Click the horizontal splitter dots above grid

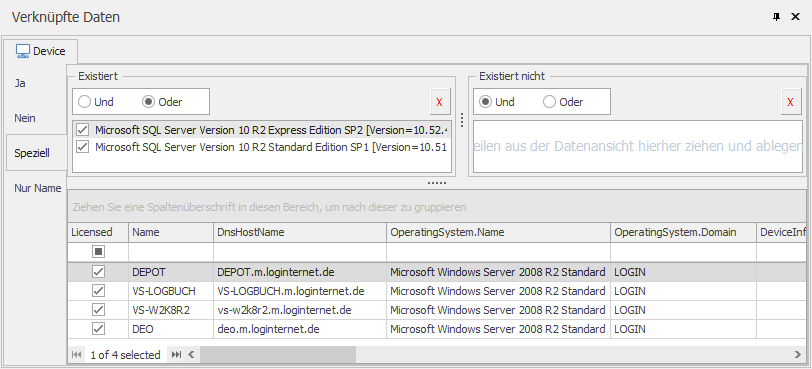point(437,183)
